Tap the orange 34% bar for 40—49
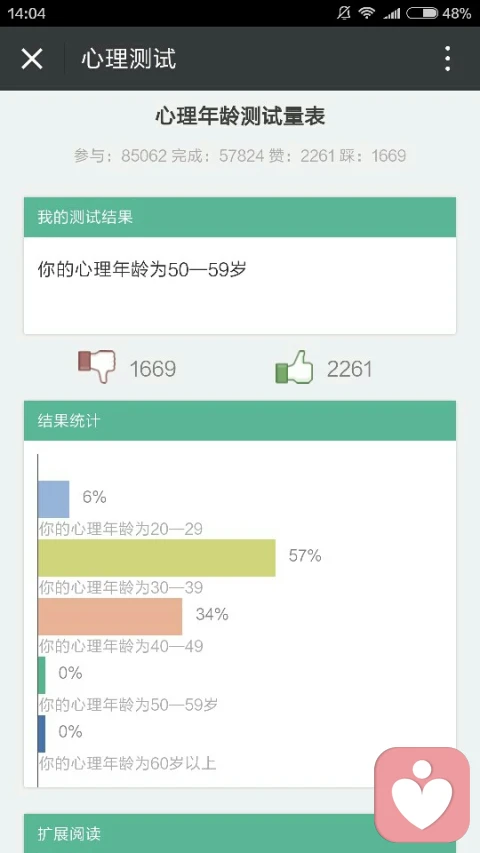This screenshot has height=853, width=480. 110,616
